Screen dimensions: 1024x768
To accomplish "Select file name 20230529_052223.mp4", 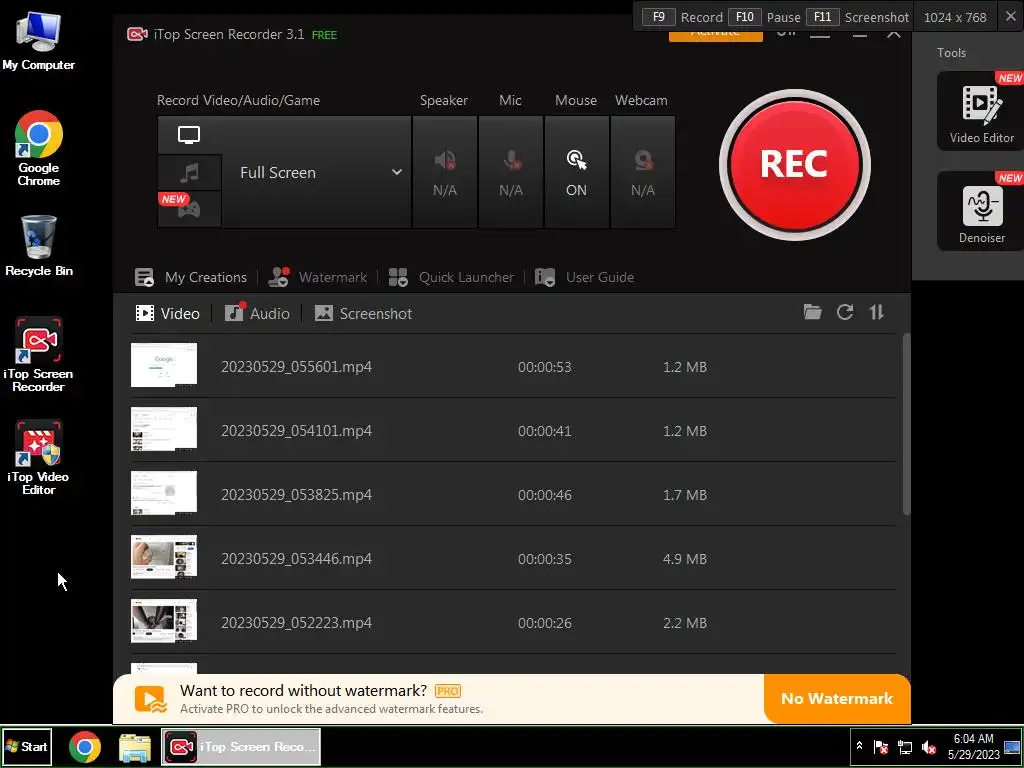I will (296, 623).
